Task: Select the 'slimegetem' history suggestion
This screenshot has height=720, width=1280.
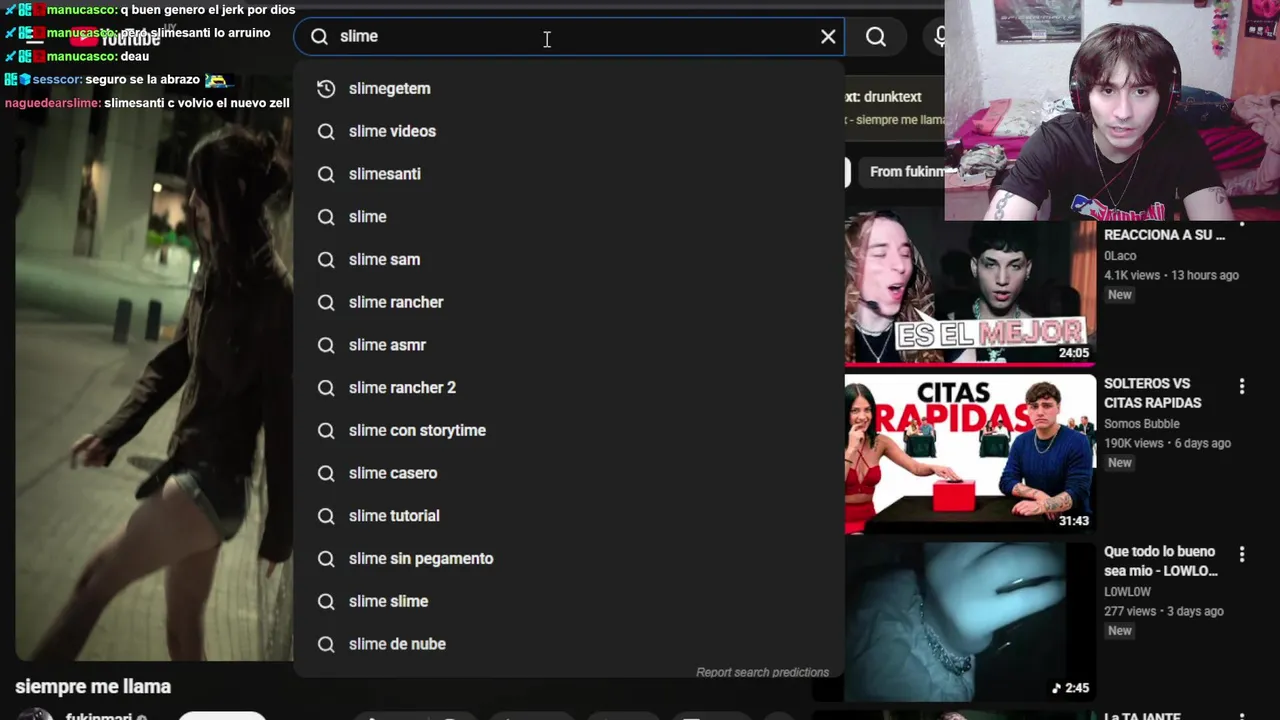Action: [569, 89]
